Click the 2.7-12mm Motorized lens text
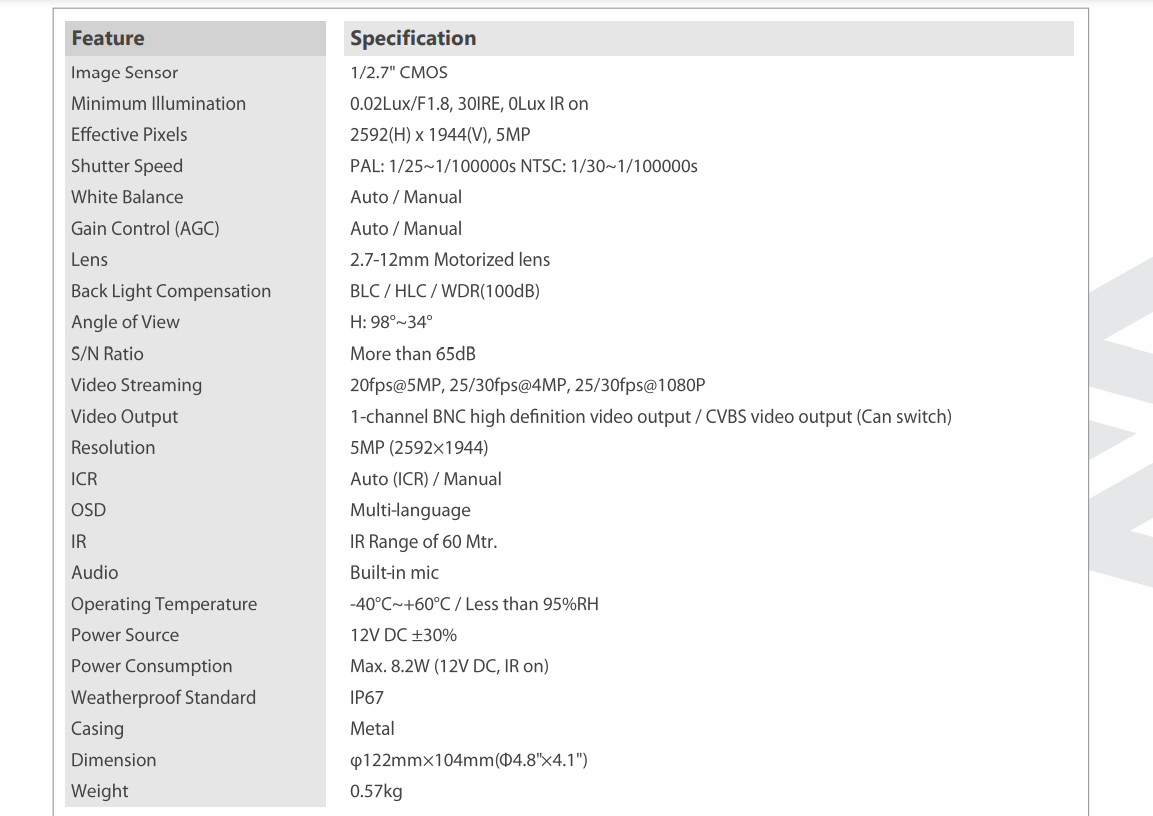 [x=450, y=260]
